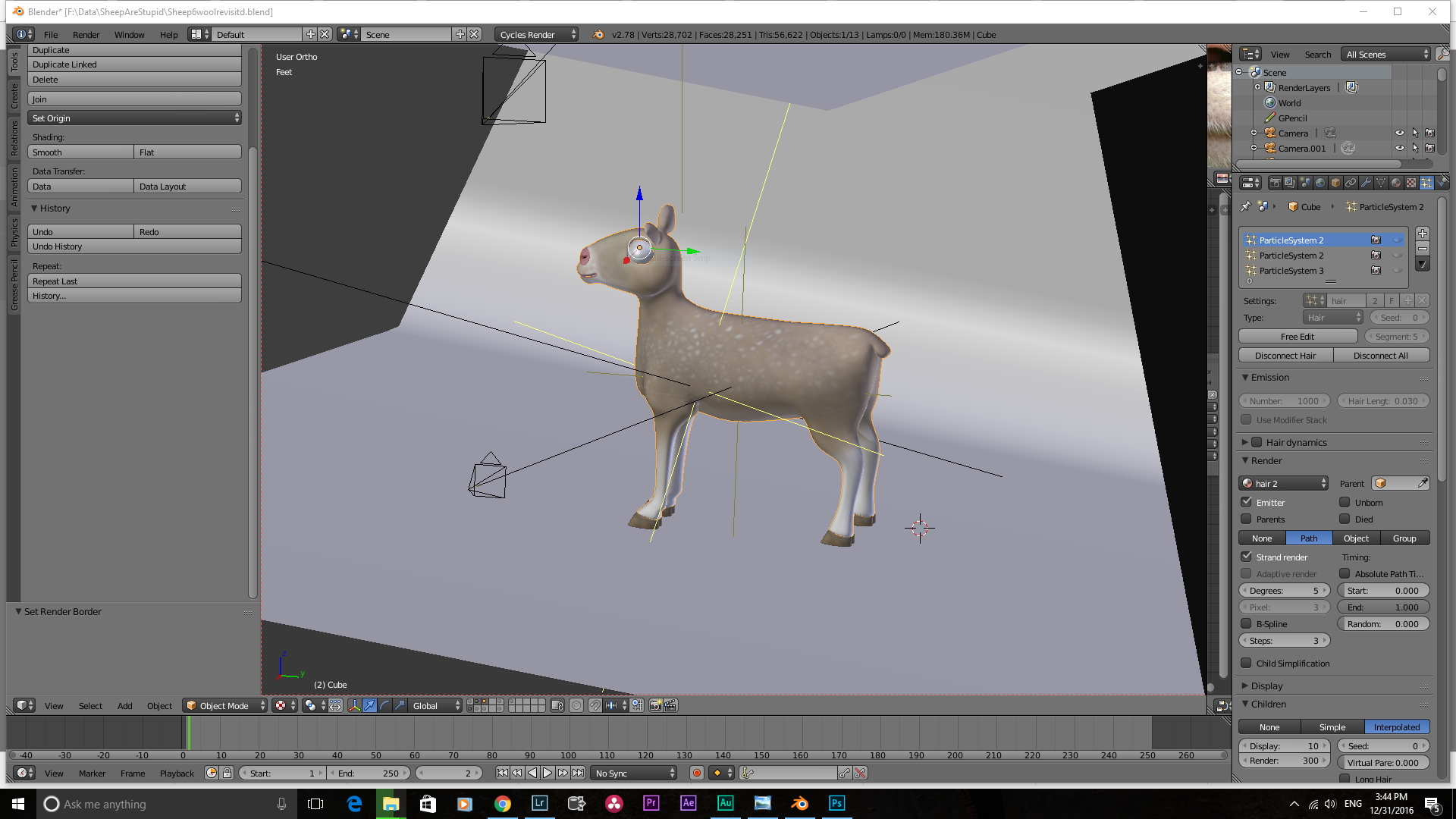Jump to the first frame of timeline
This screenshot has height=819, width=1456.
pyautogui.click(x=502, y=773)
